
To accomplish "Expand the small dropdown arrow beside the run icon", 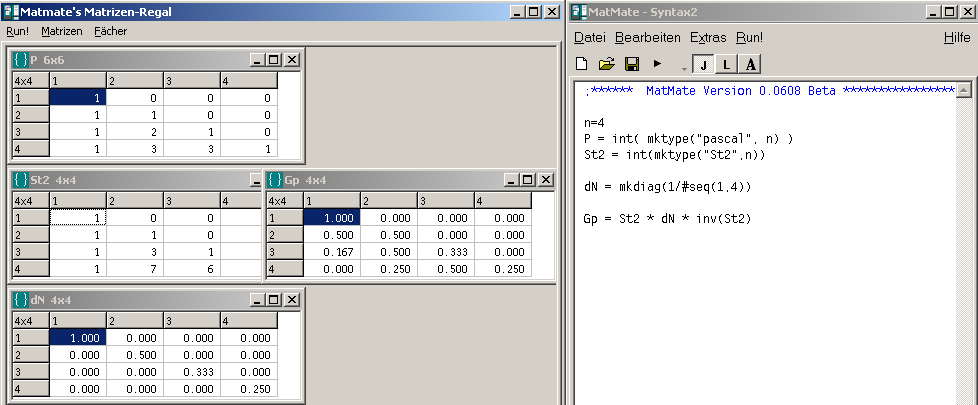I will tap(684, 67).
